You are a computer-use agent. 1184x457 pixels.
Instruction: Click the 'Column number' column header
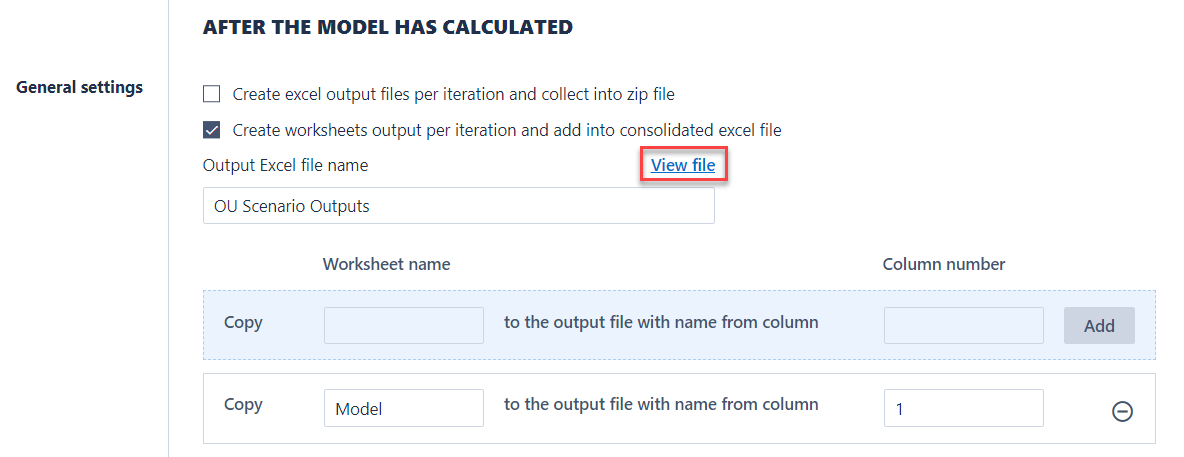[x=943, y=264]
